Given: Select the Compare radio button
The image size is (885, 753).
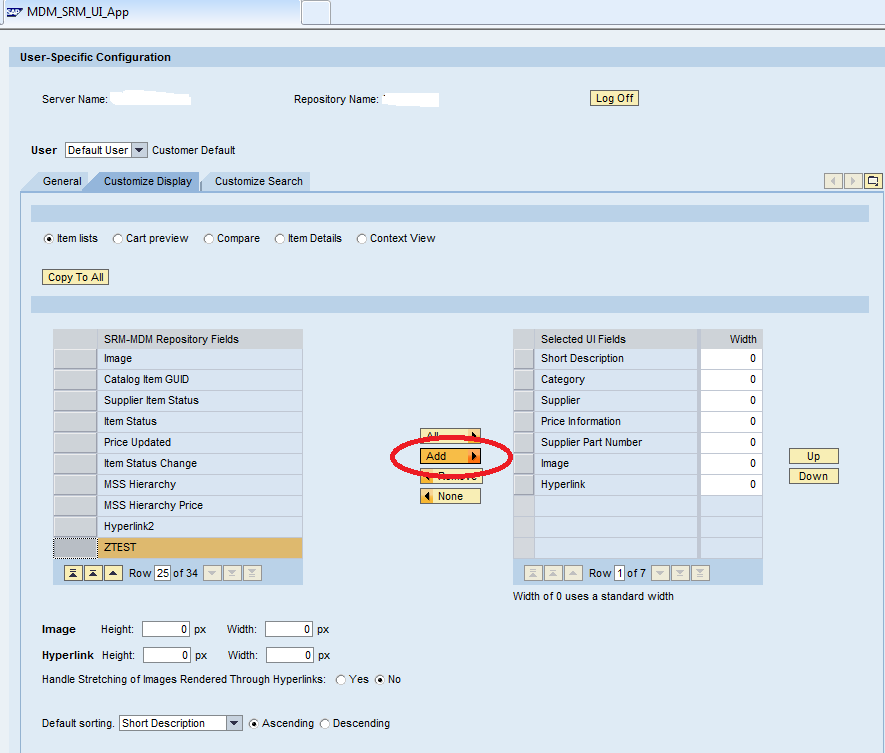Looking at the screenshot, I should click(209, 239).
